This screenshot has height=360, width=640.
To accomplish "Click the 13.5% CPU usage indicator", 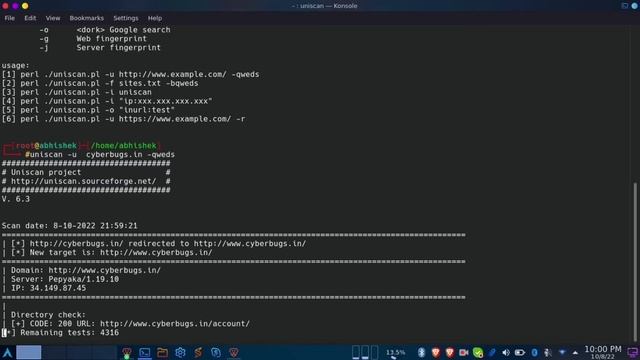I will point(395,353).
